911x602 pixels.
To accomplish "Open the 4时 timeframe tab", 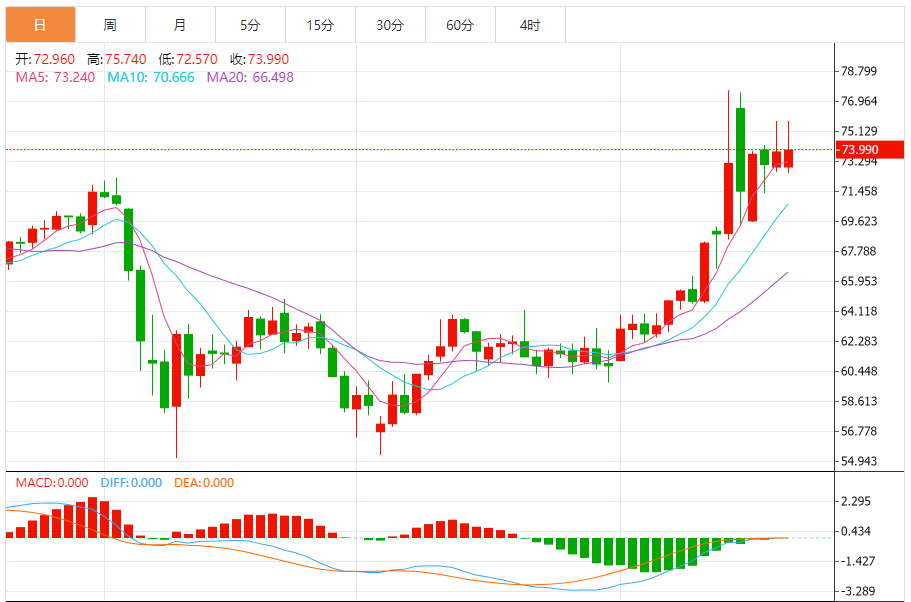I will coord(530,25).
